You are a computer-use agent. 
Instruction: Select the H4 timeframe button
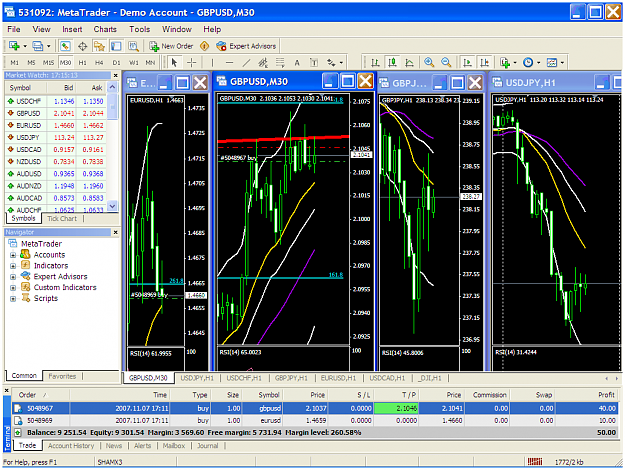(x=99, y=63)
